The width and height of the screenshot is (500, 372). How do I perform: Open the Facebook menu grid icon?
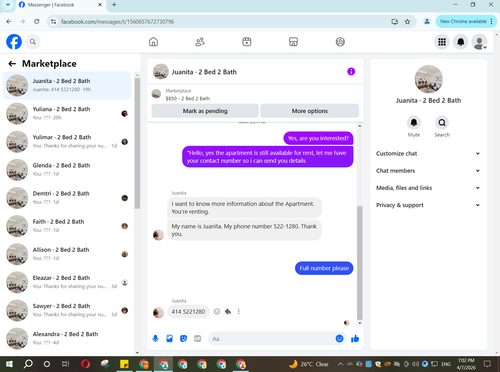pyautogui.click(x=442, y=42)
